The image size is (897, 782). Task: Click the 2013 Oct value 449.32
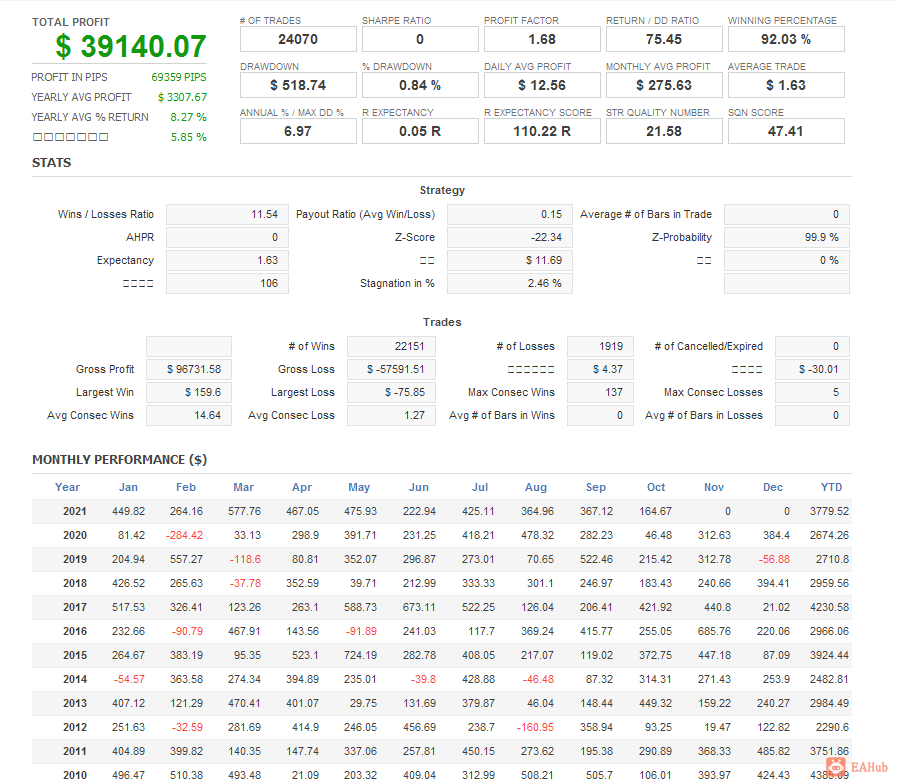click(x=656, y=704)
